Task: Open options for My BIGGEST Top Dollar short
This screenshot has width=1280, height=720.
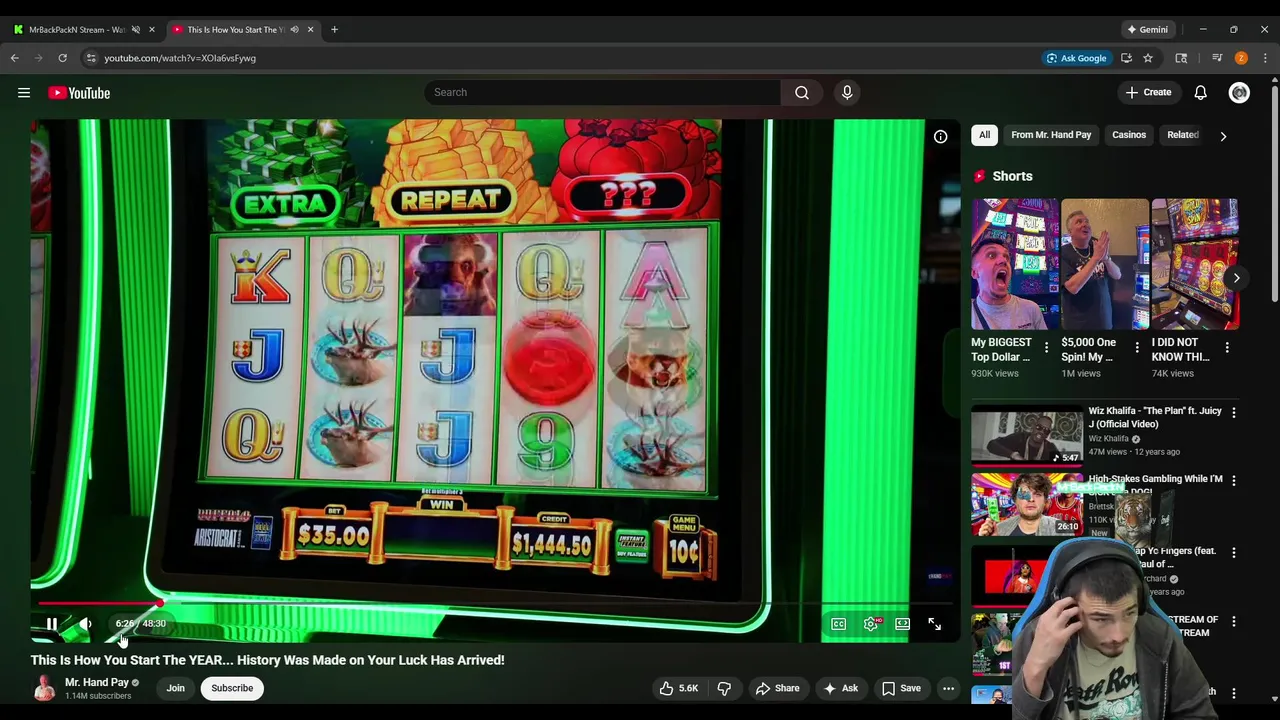Action: point(1047,348)
